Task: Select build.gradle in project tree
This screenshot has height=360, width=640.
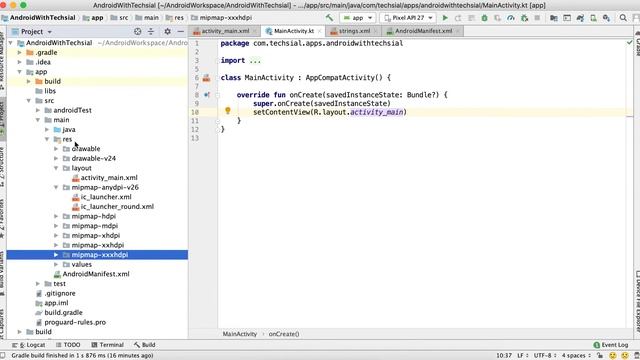Action: tap(59, 313)
